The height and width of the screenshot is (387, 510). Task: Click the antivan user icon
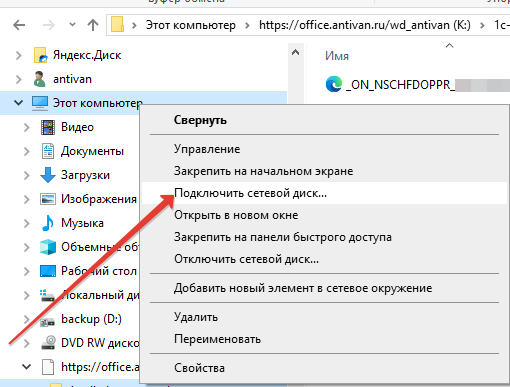coord(40,79)
